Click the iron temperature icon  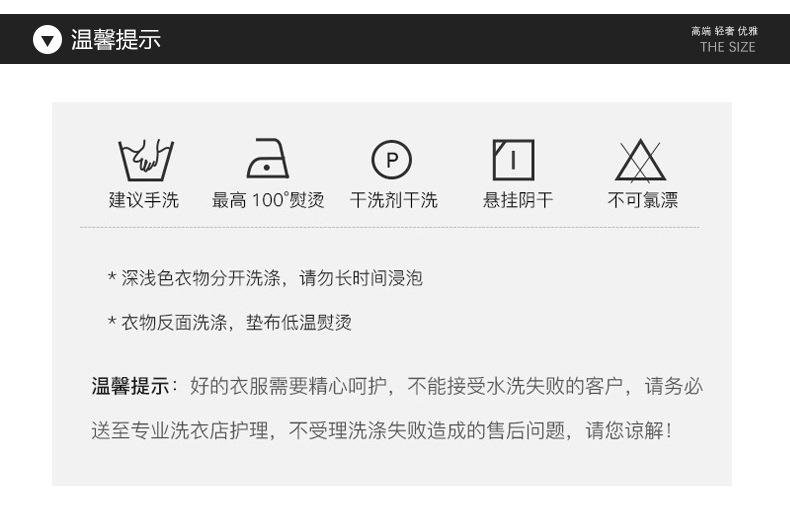268,158
